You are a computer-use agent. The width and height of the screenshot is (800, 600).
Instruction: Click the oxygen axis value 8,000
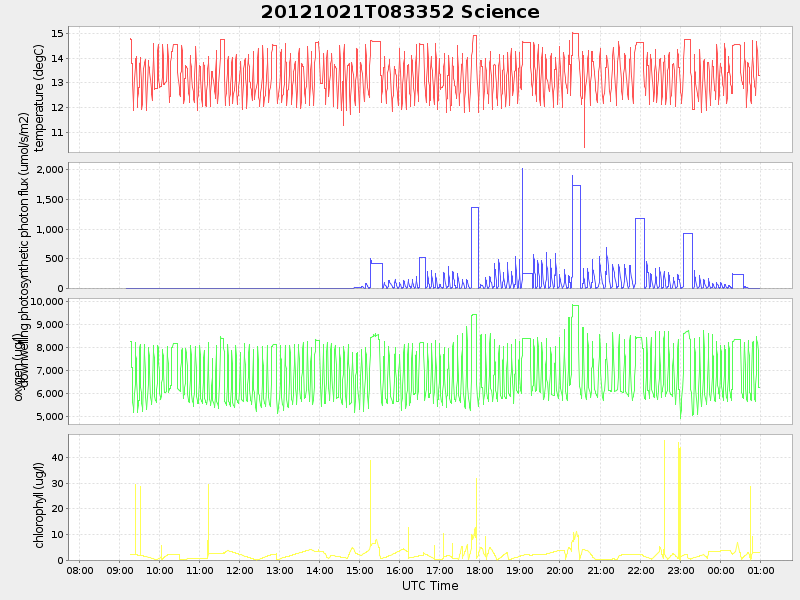49,347
